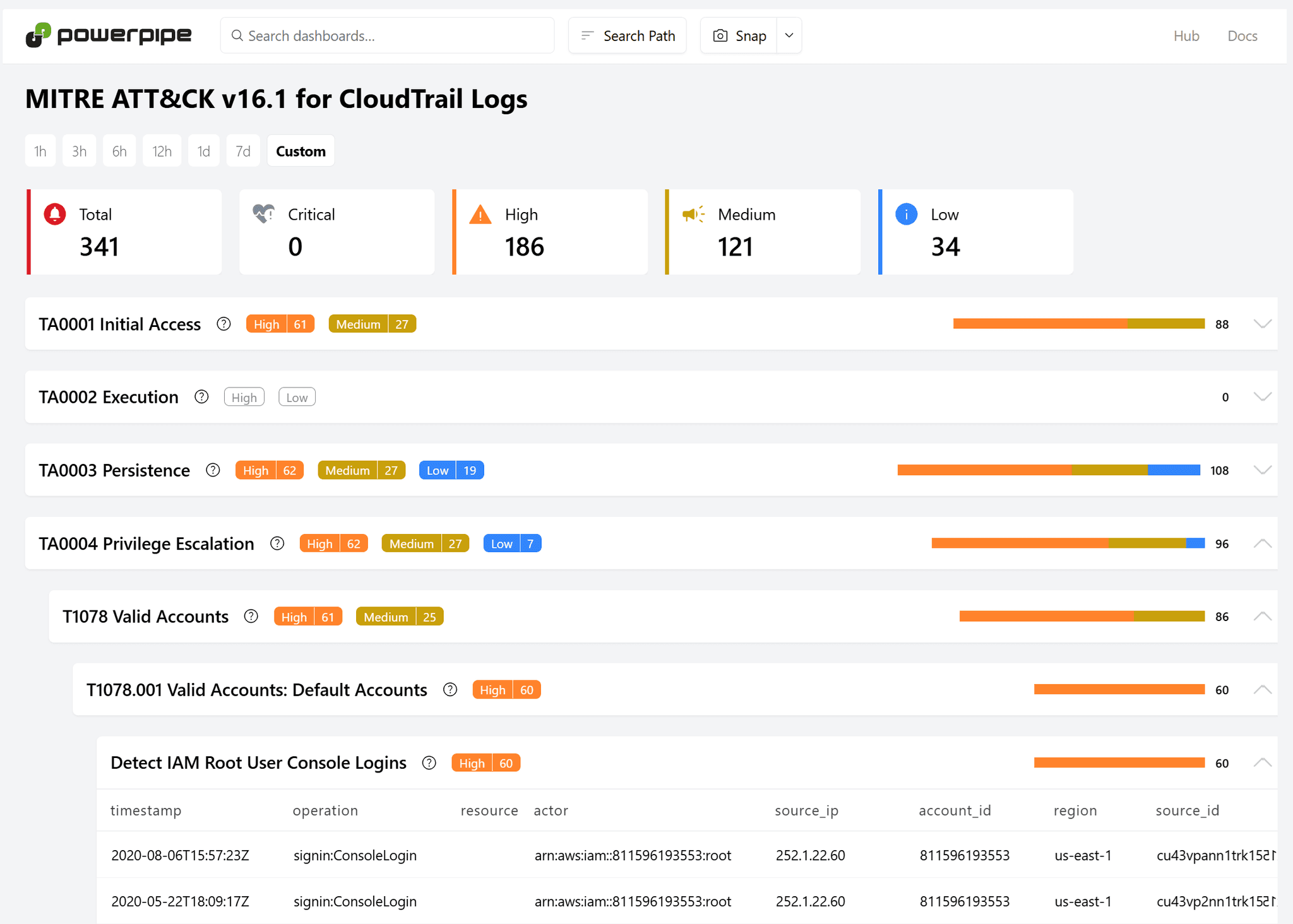Viewport: 1293px width, 924px height.
Task: Select the 7d time range
Action: pos(242,150)
